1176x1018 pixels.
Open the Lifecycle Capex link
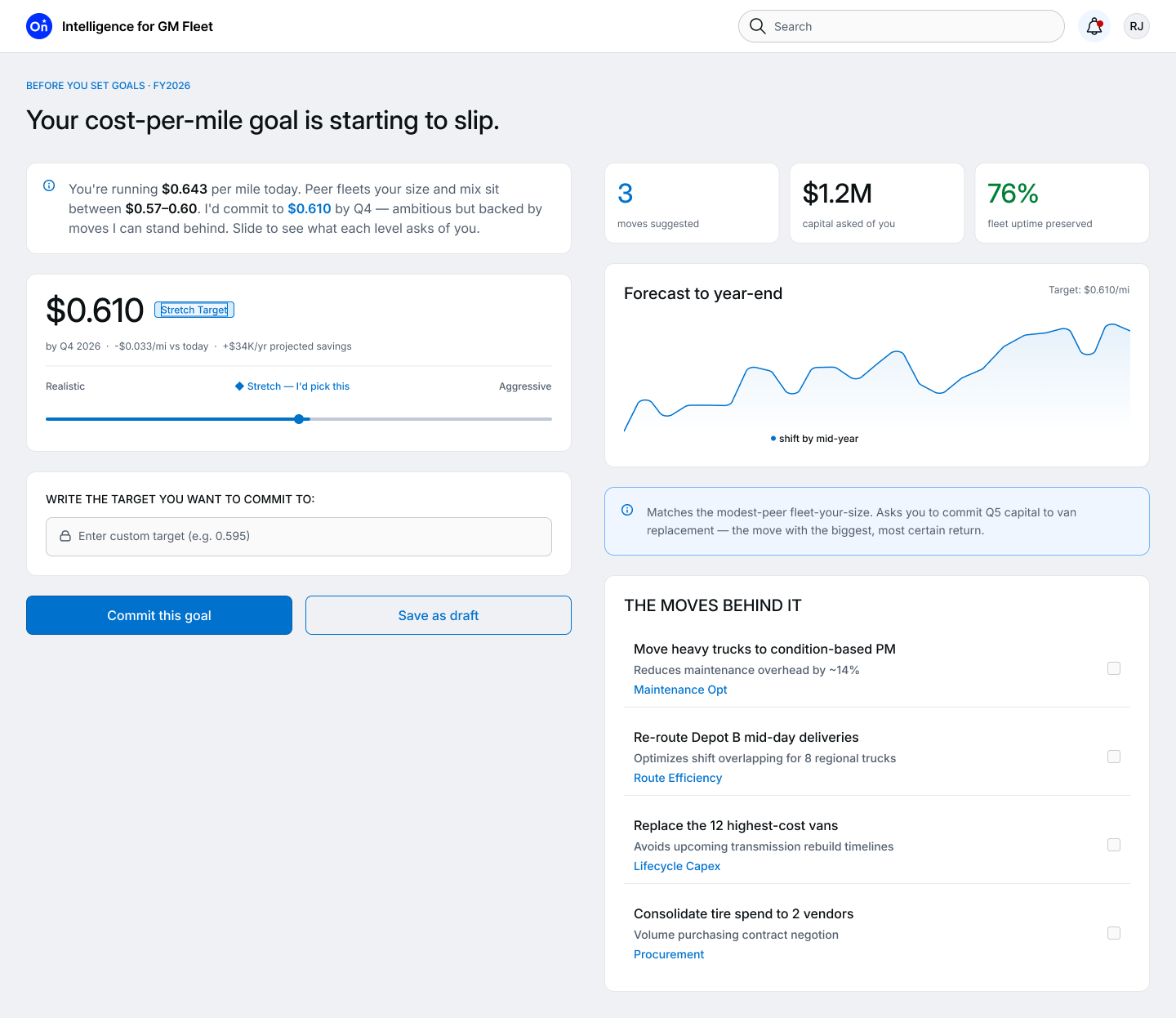point(677,866)
